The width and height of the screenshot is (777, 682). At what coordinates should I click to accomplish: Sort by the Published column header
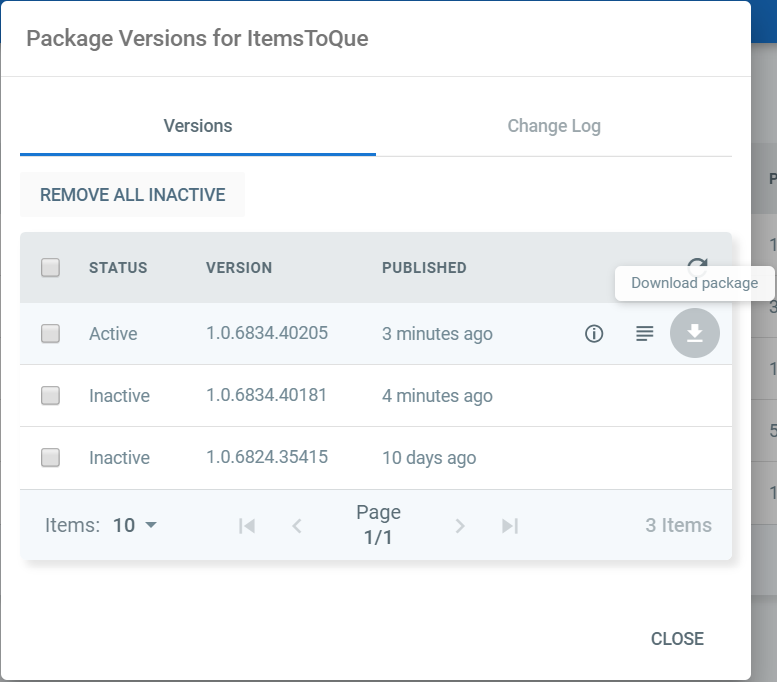pos(424,268)
